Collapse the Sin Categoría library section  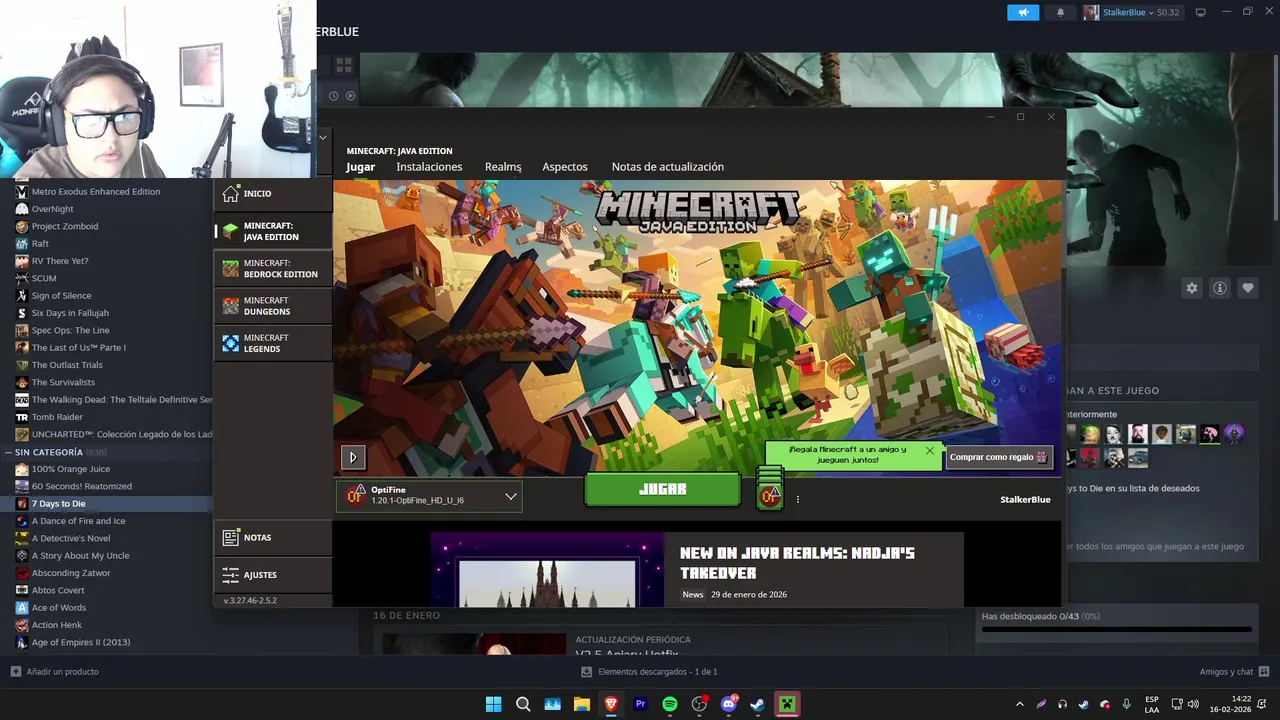click(9, 452)
